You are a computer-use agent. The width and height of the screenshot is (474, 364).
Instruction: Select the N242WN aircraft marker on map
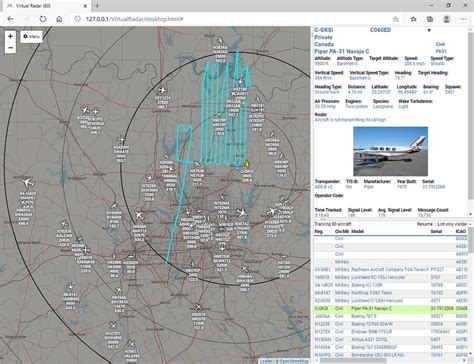point(121,140)
